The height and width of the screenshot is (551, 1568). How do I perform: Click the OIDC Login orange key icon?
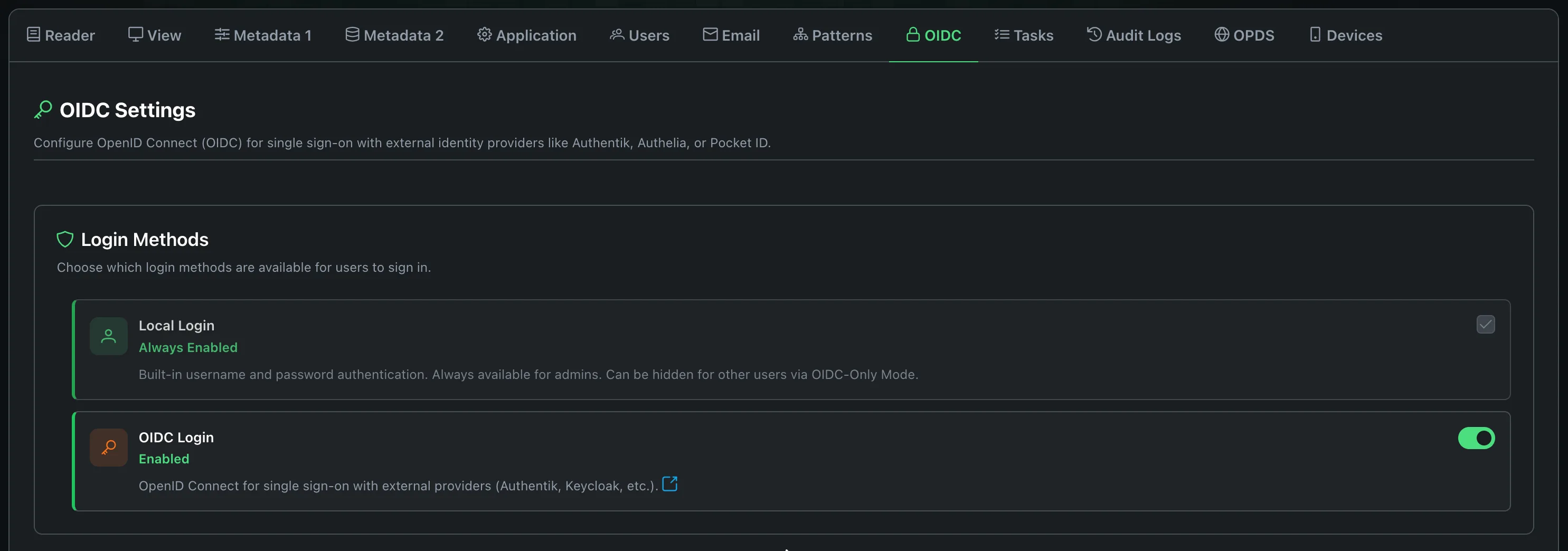coord(108,448)
